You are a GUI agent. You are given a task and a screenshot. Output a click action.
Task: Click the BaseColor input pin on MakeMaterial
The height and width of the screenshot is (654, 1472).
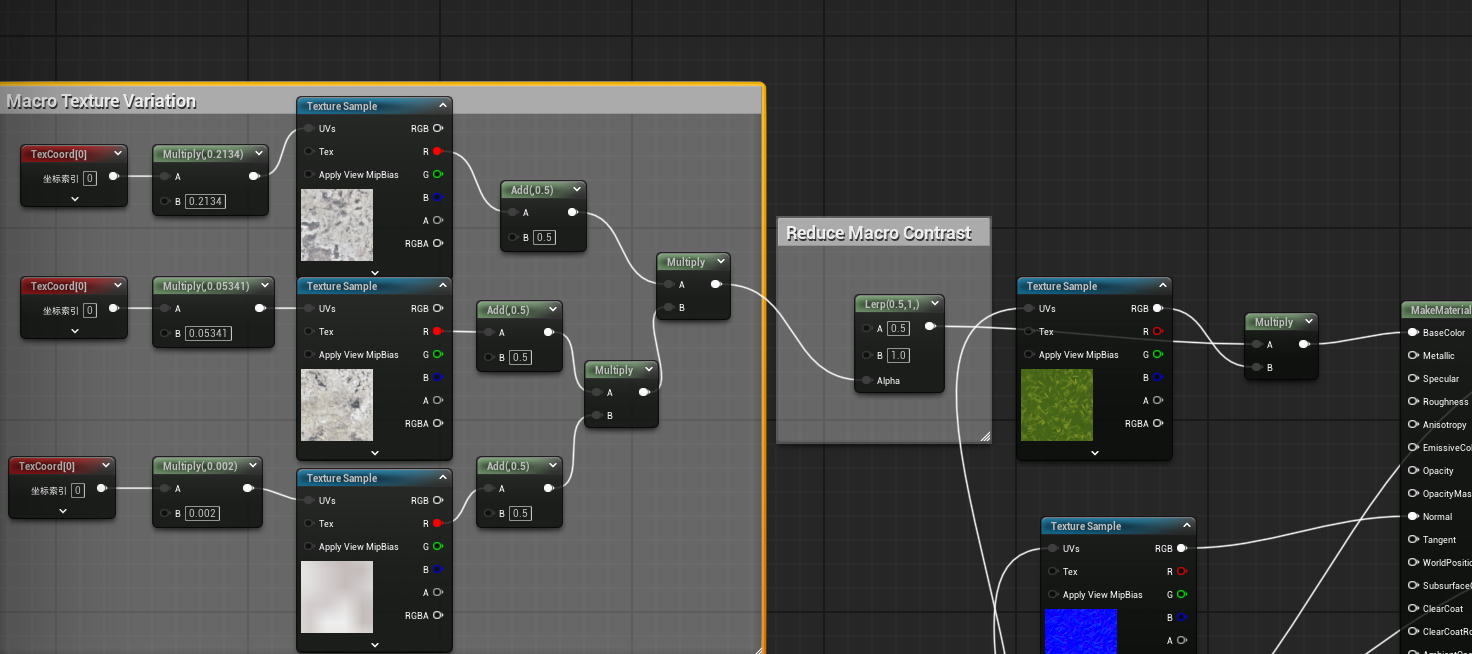[x=1412, y=333]
